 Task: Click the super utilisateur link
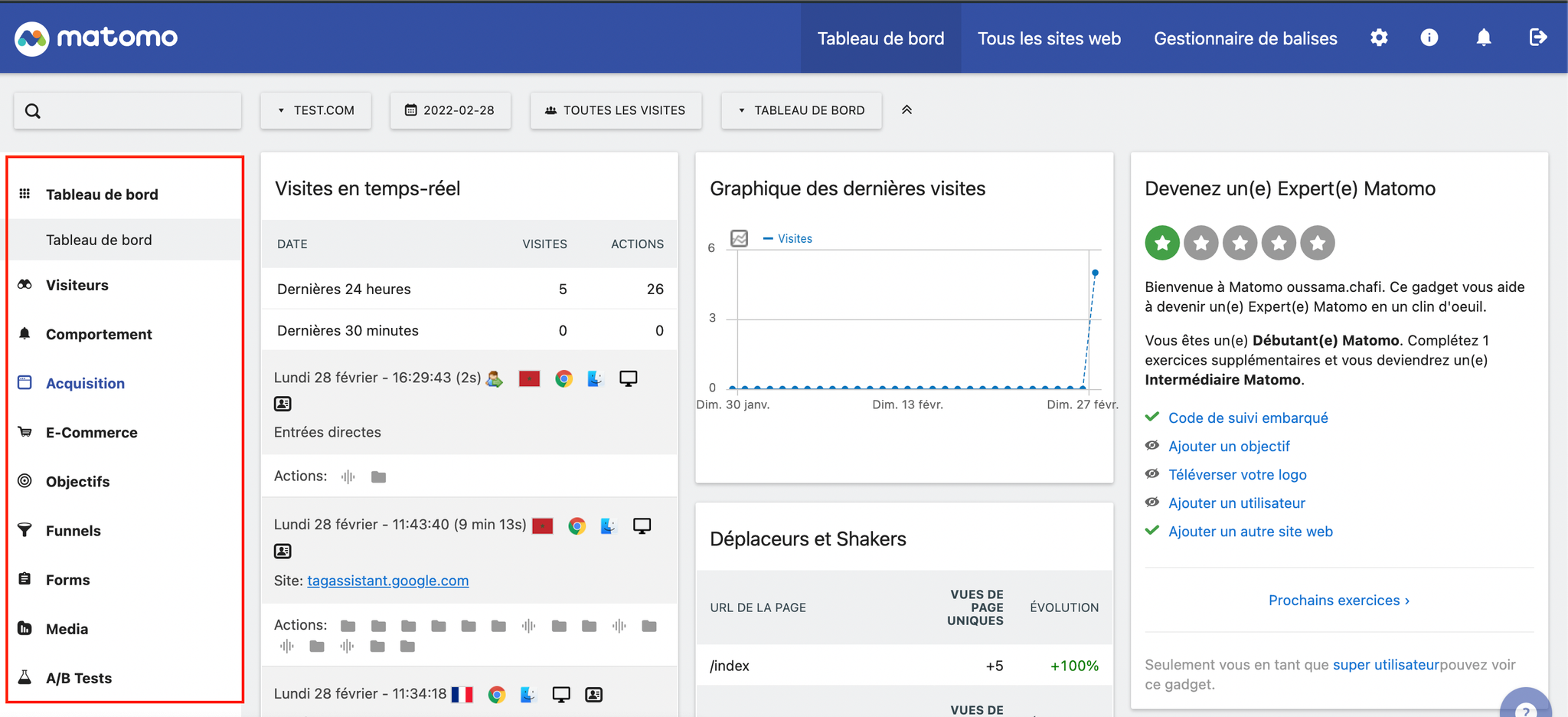click(x=1386, y=664)
